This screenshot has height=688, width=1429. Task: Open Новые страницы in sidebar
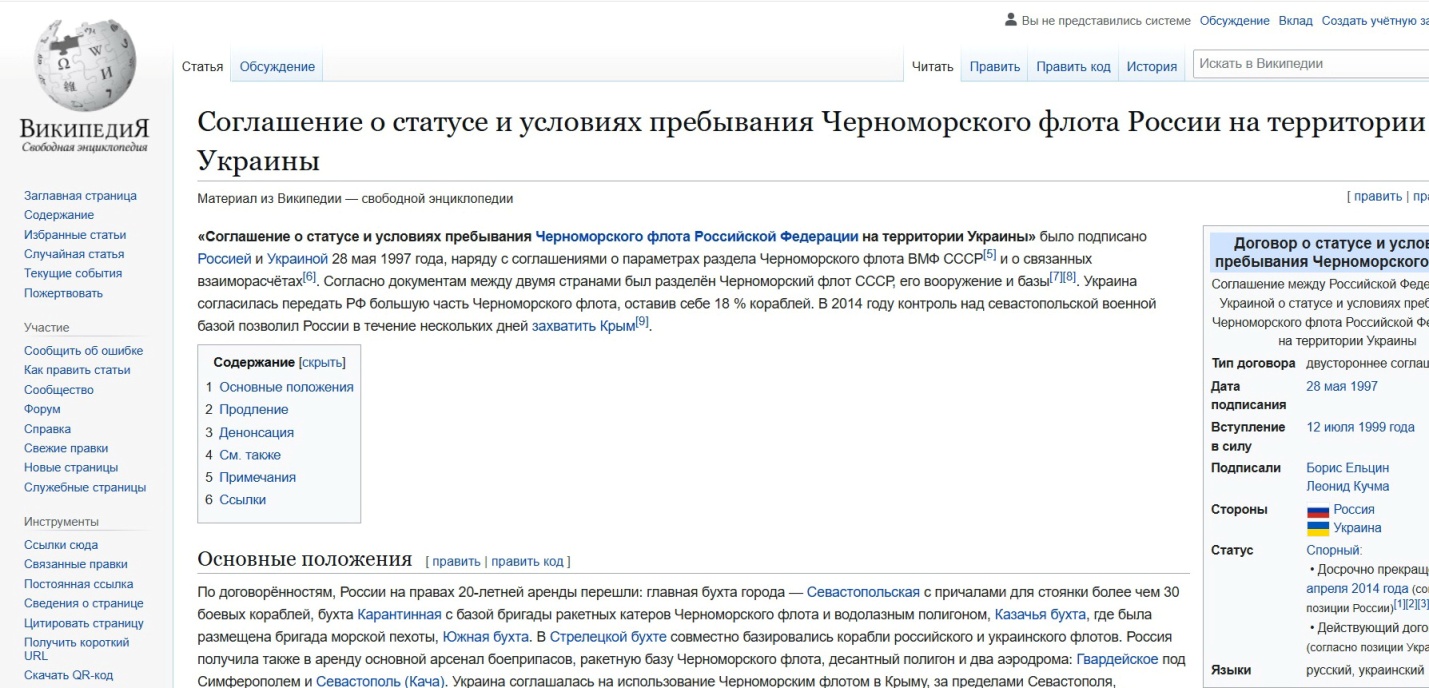pos(71,467)
